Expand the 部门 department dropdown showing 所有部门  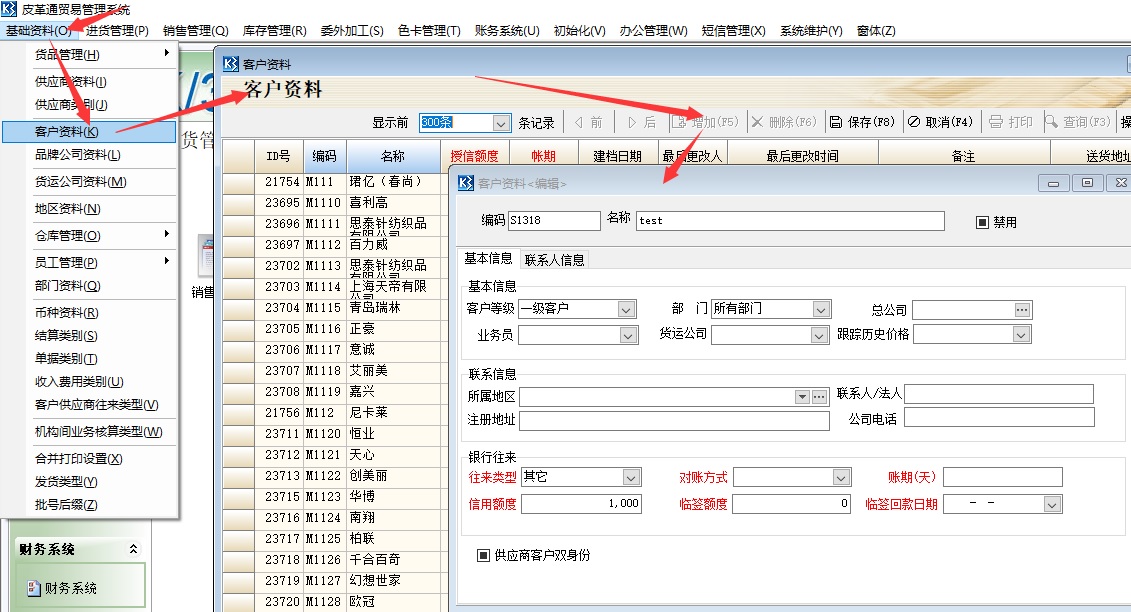(x=819, y=308)
